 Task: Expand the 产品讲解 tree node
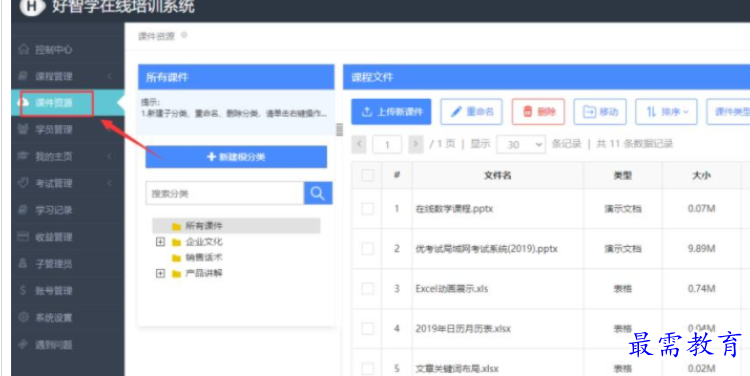[x=160, y=274]
